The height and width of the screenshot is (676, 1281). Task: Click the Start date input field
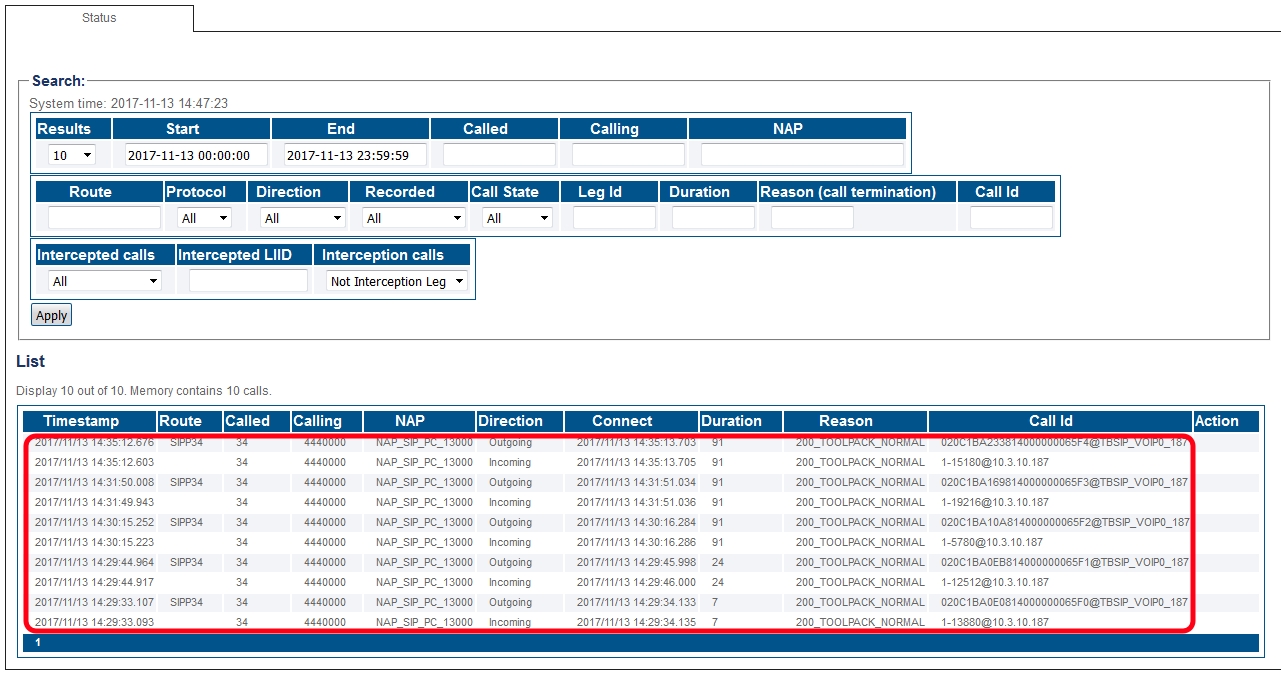pyautogui.click(x=196, y=155)
